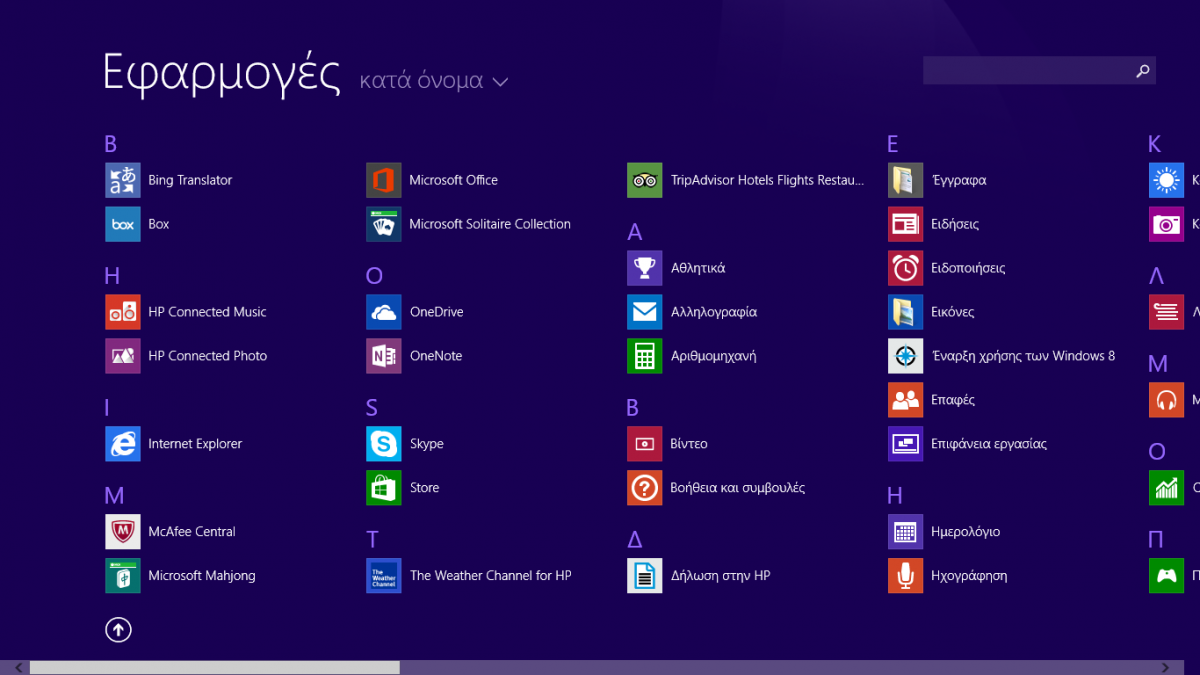Open Δήλωση στην HP document icon

tap(645, 576)
